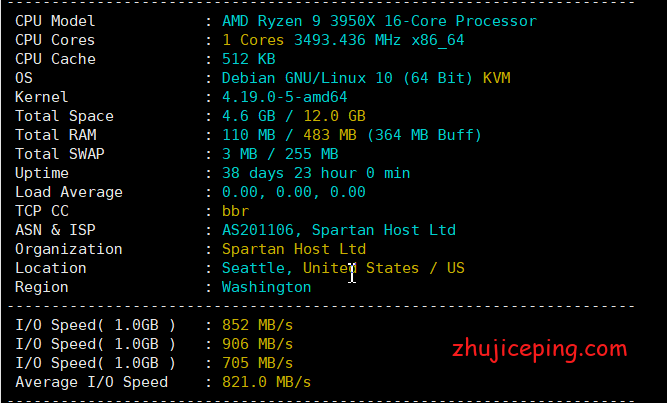Select the 'Average I/O Speed' label

click(x=91, y=382)
